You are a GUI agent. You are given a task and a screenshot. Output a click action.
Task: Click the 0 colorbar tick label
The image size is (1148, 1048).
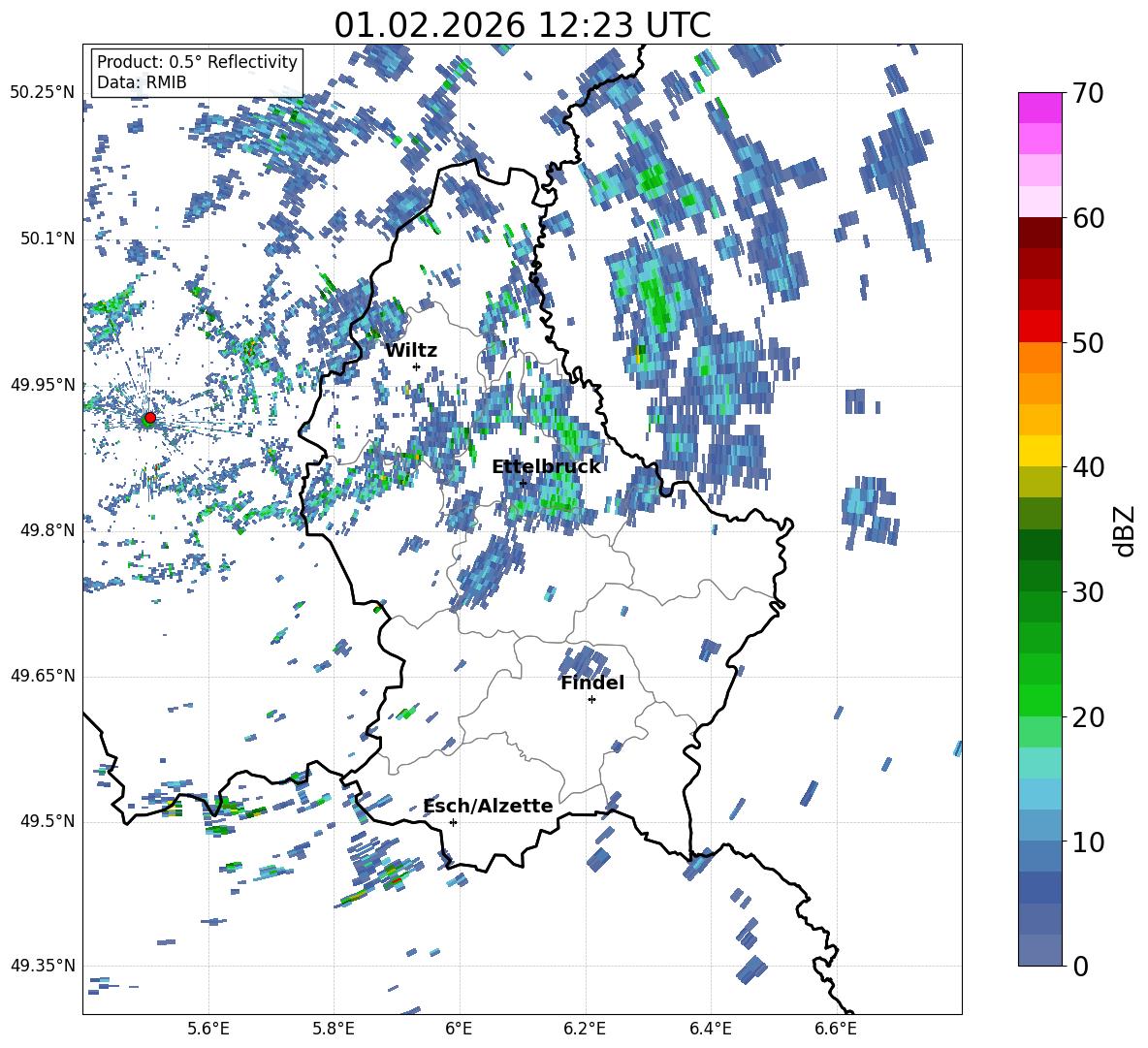pyautogui.click(x=1080, y=966)
